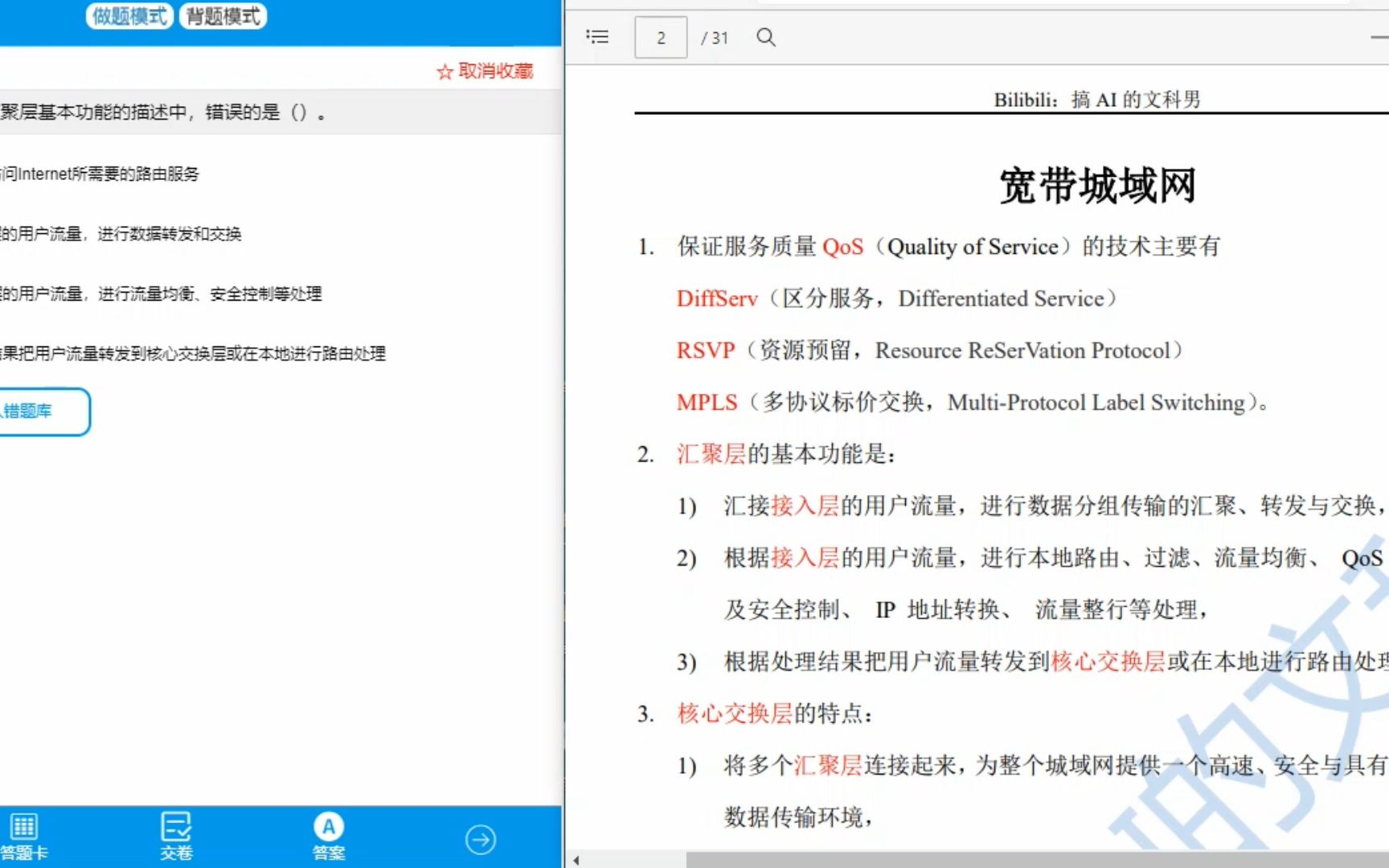Click the PDF horizontal scrollbar thumb

1037,860
